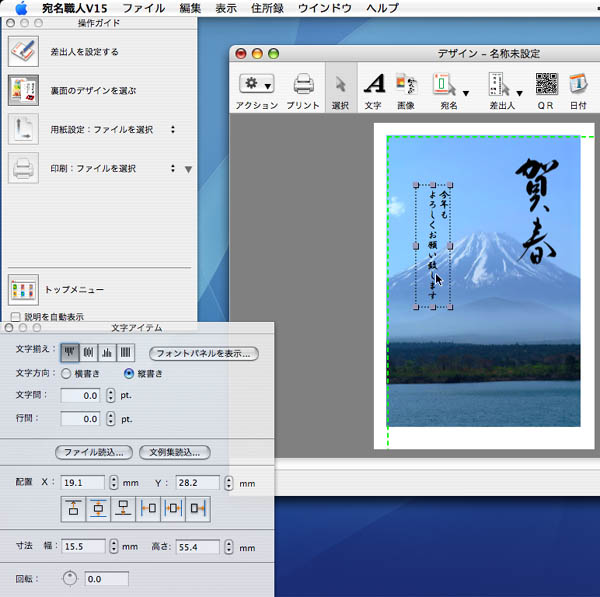Click the 画像 image tool icon

pos(405,85)
